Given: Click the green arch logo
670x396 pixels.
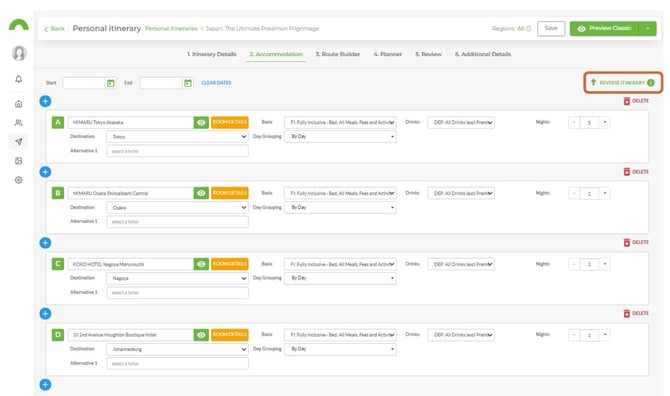Looking at the screenshot, I should 19,25.
